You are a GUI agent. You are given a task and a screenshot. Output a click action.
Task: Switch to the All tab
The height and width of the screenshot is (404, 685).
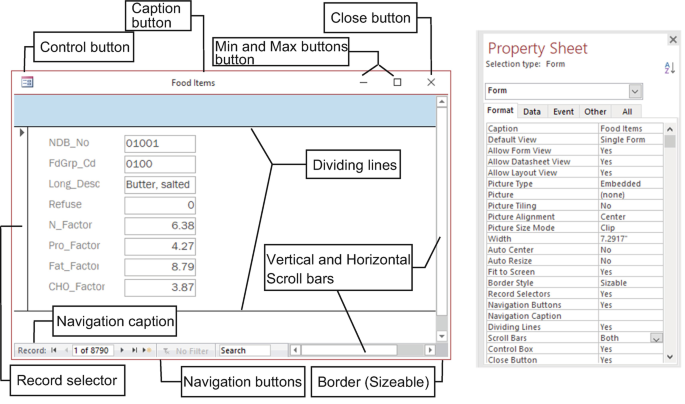pos(627,112)
